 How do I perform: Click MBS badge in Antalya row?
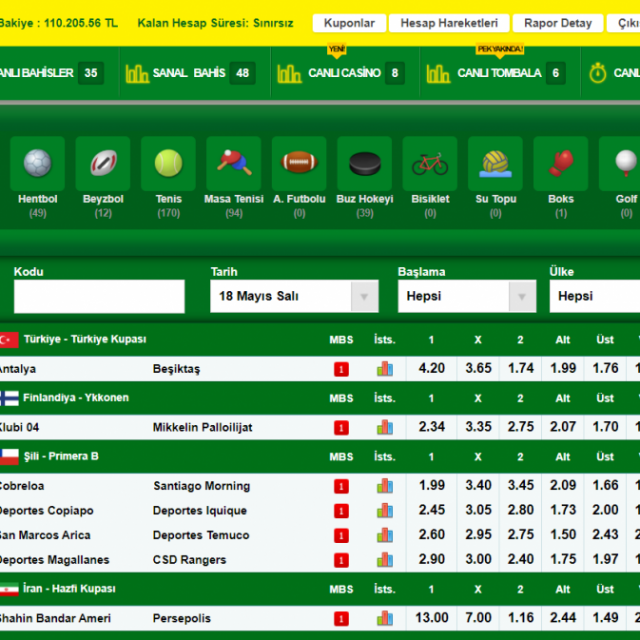[x=341, y=369]
